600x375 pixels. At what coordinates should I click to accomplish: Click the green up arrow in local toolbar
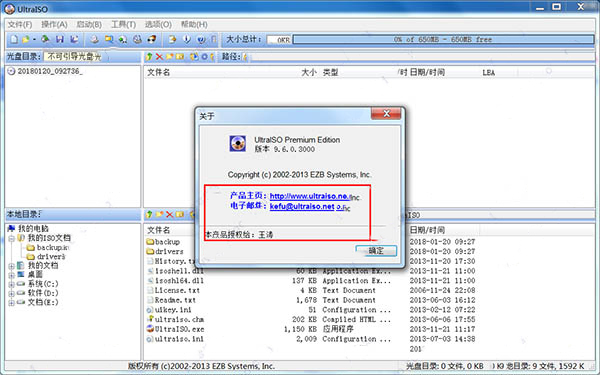(149, 214)
